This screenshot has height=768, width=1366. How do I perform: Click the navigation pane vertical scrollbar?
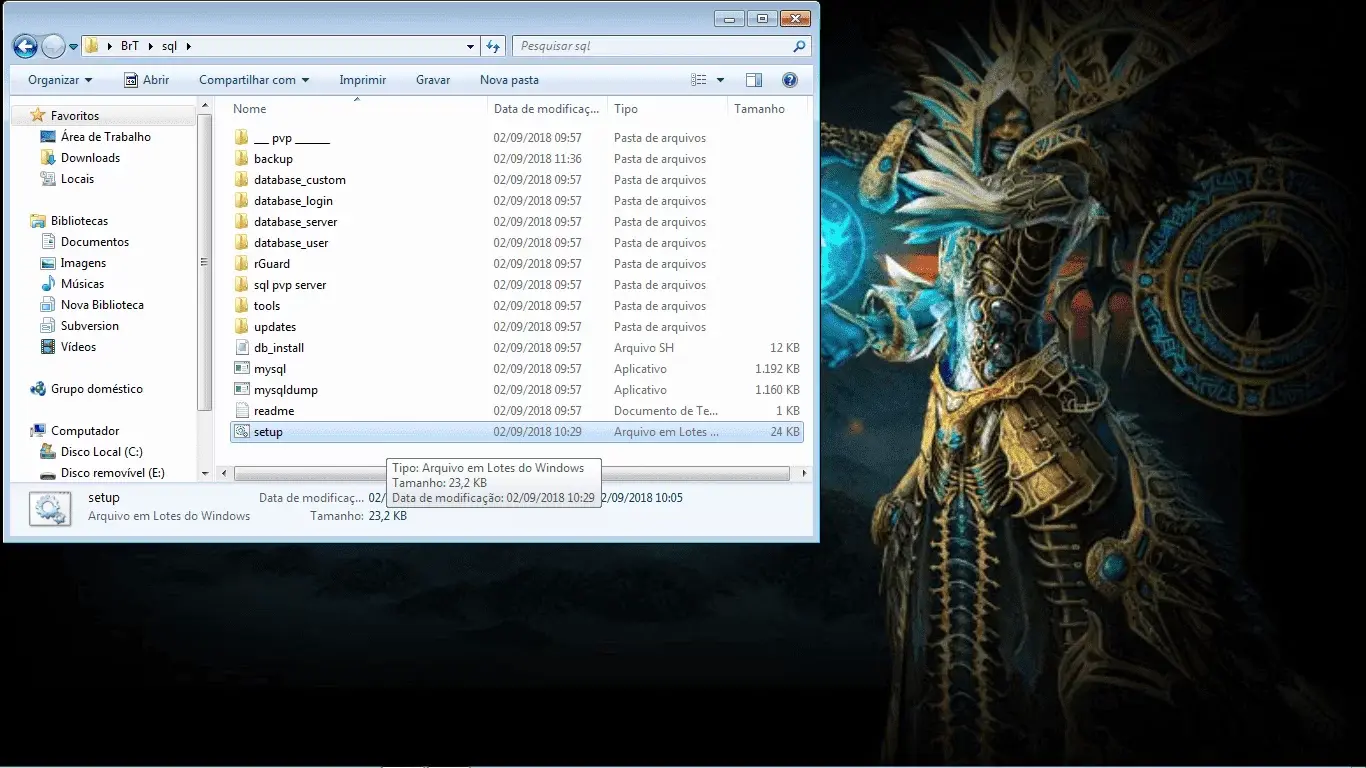click(x=205, y=264)
